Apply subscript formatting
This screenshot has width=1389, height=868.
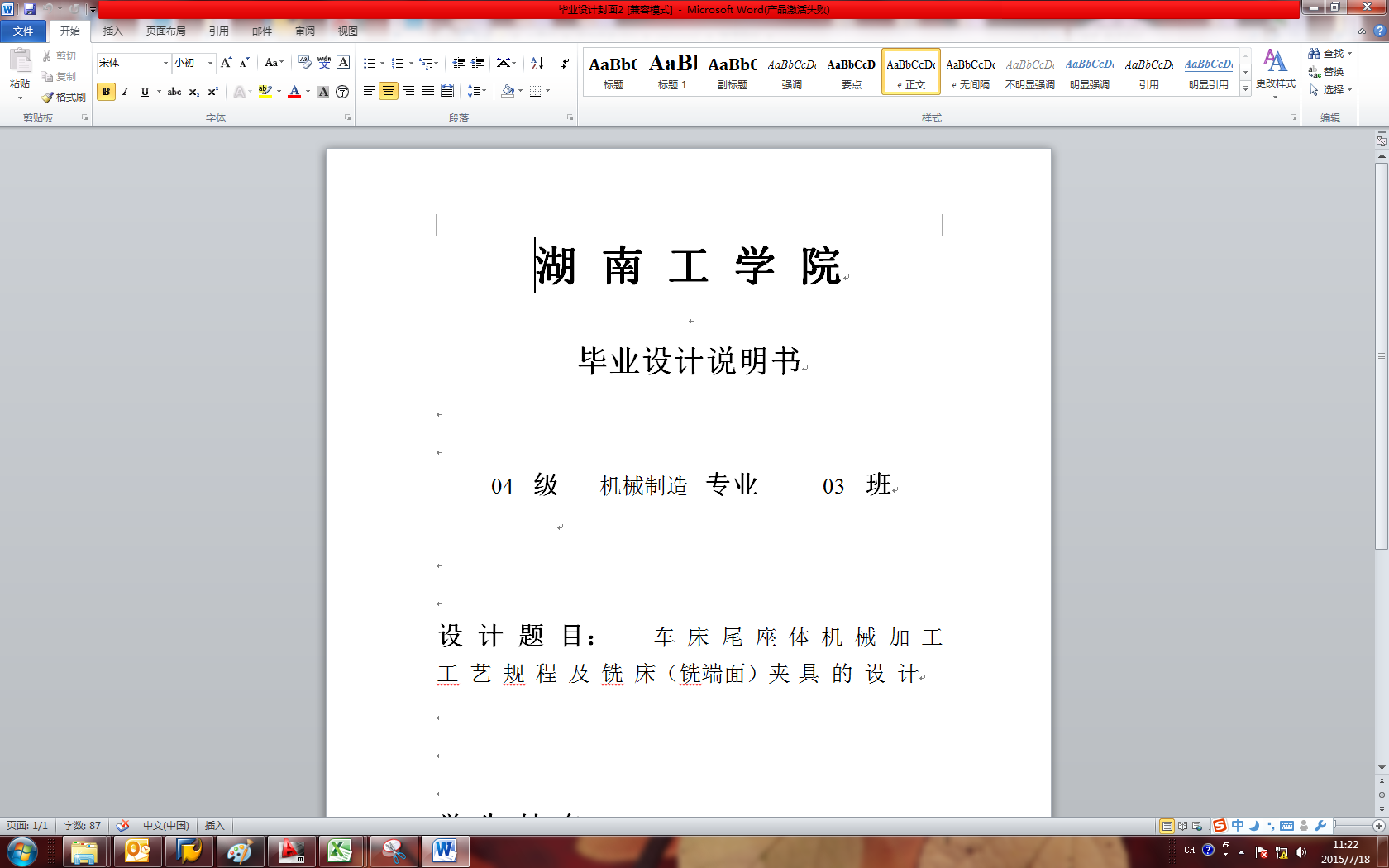click(x=194, y=92)
